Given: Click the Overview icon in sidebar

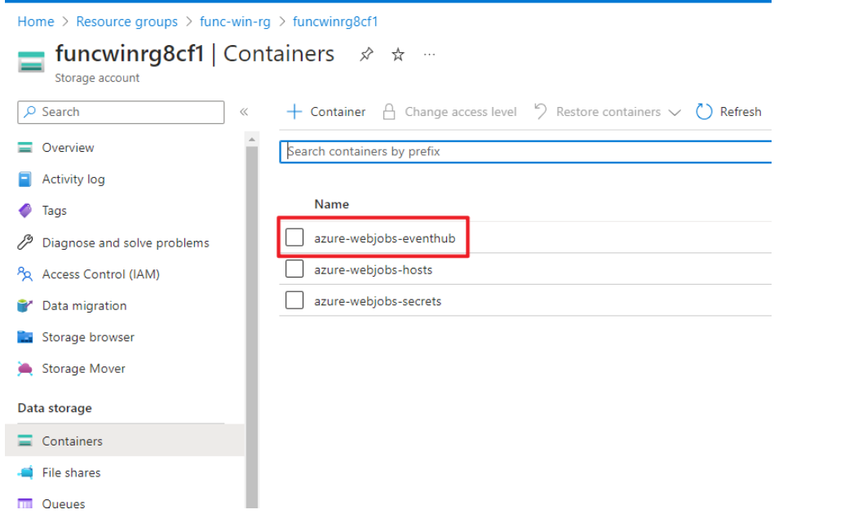Looking at the screenshot, I should (x=25, y=148).
